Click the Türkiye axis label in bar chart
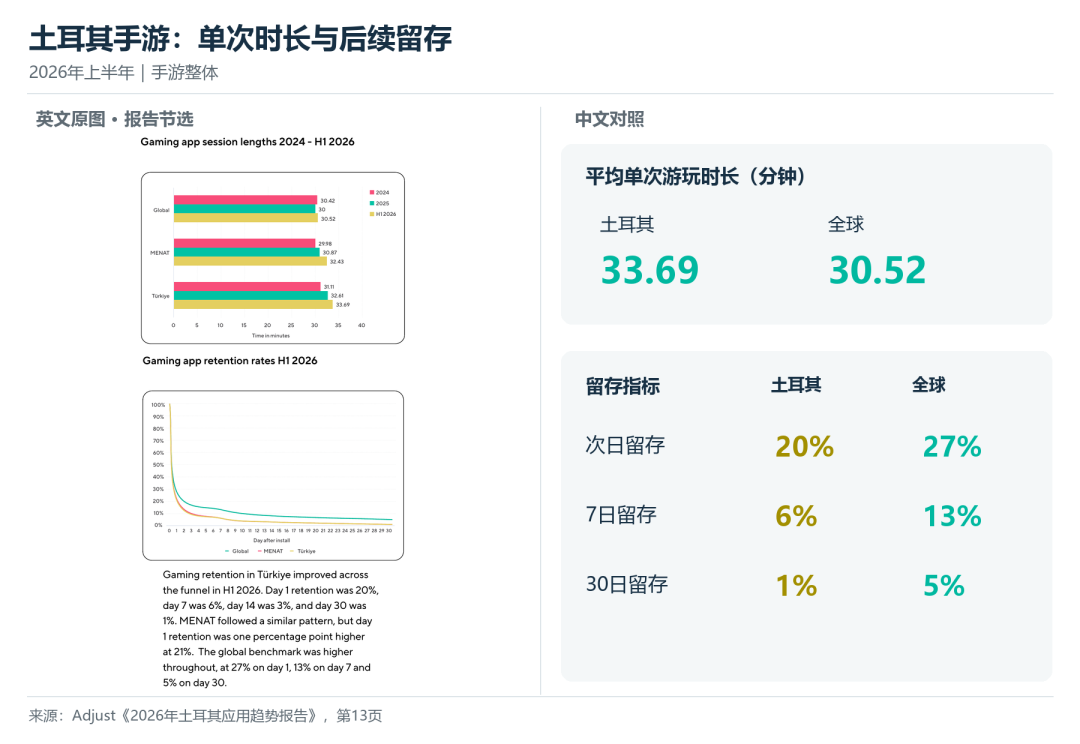The height and width of the screenshot is (744, 1080). point(160,296)
